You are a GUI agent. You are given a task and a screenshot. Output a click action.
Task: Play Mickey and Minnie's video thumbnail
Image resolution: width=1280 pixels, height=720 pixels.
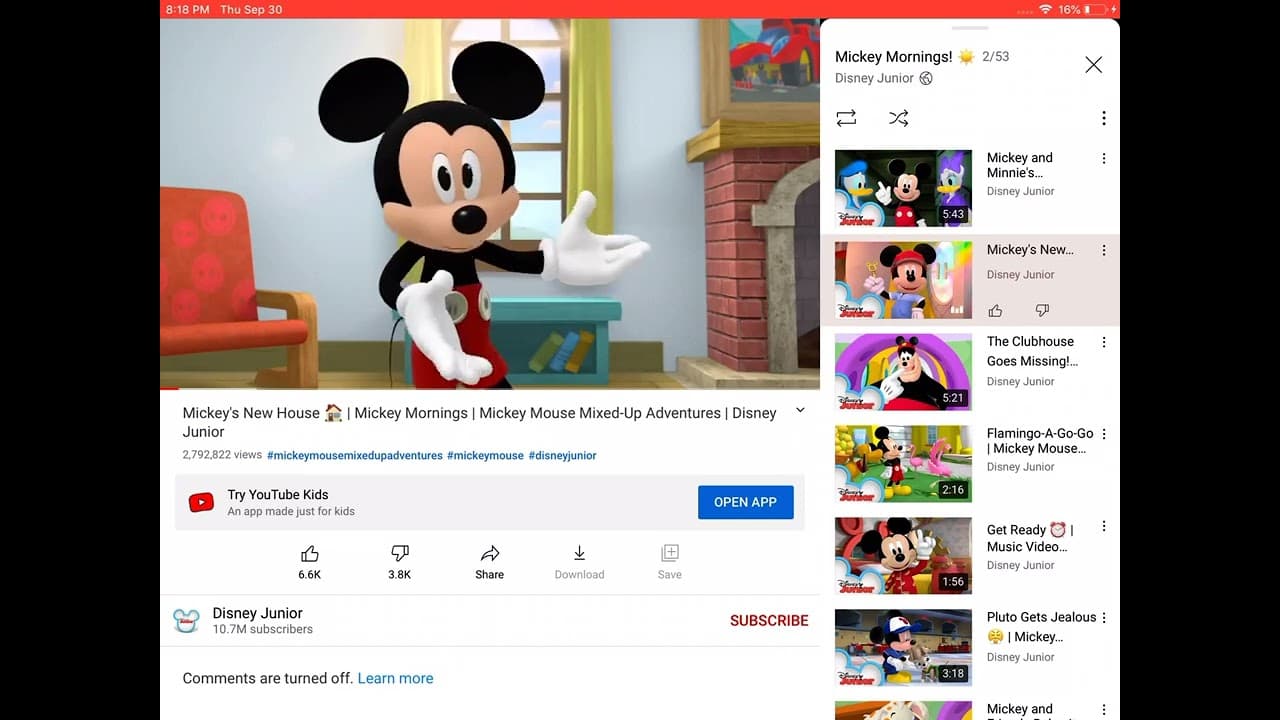click(x=903, y=188)
